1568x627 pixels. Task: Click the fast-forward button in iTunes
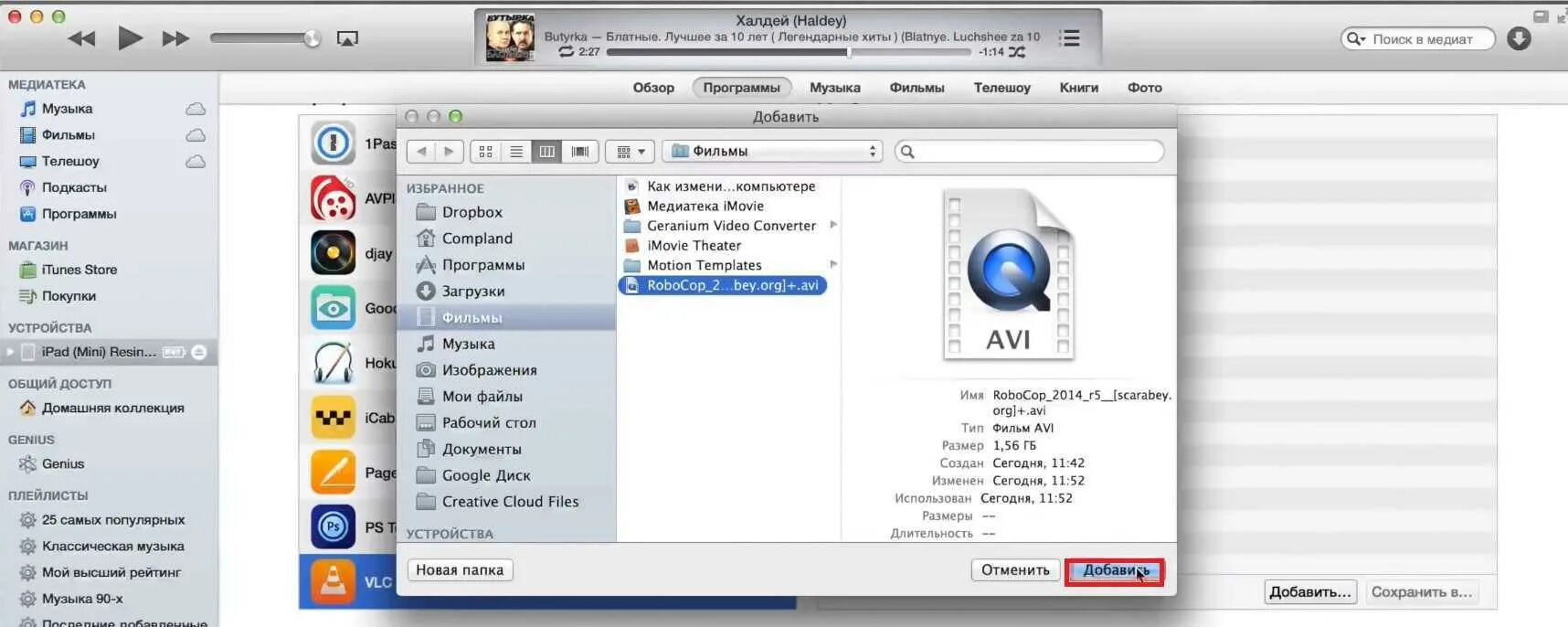pos(175,38)
